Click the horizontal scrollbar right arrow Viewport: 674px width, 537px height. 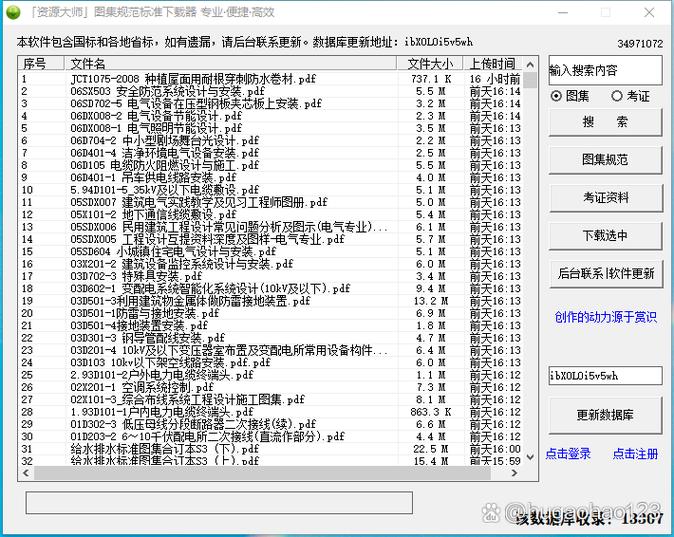click(515, 473)
